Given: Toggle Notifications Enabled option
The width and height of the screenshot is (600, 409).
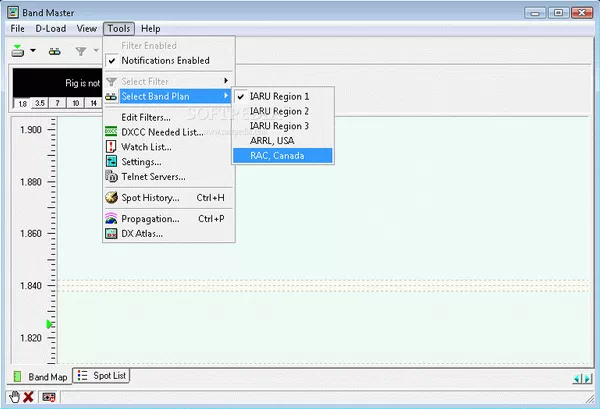Looking at the screenshot, I should (165, 60).
